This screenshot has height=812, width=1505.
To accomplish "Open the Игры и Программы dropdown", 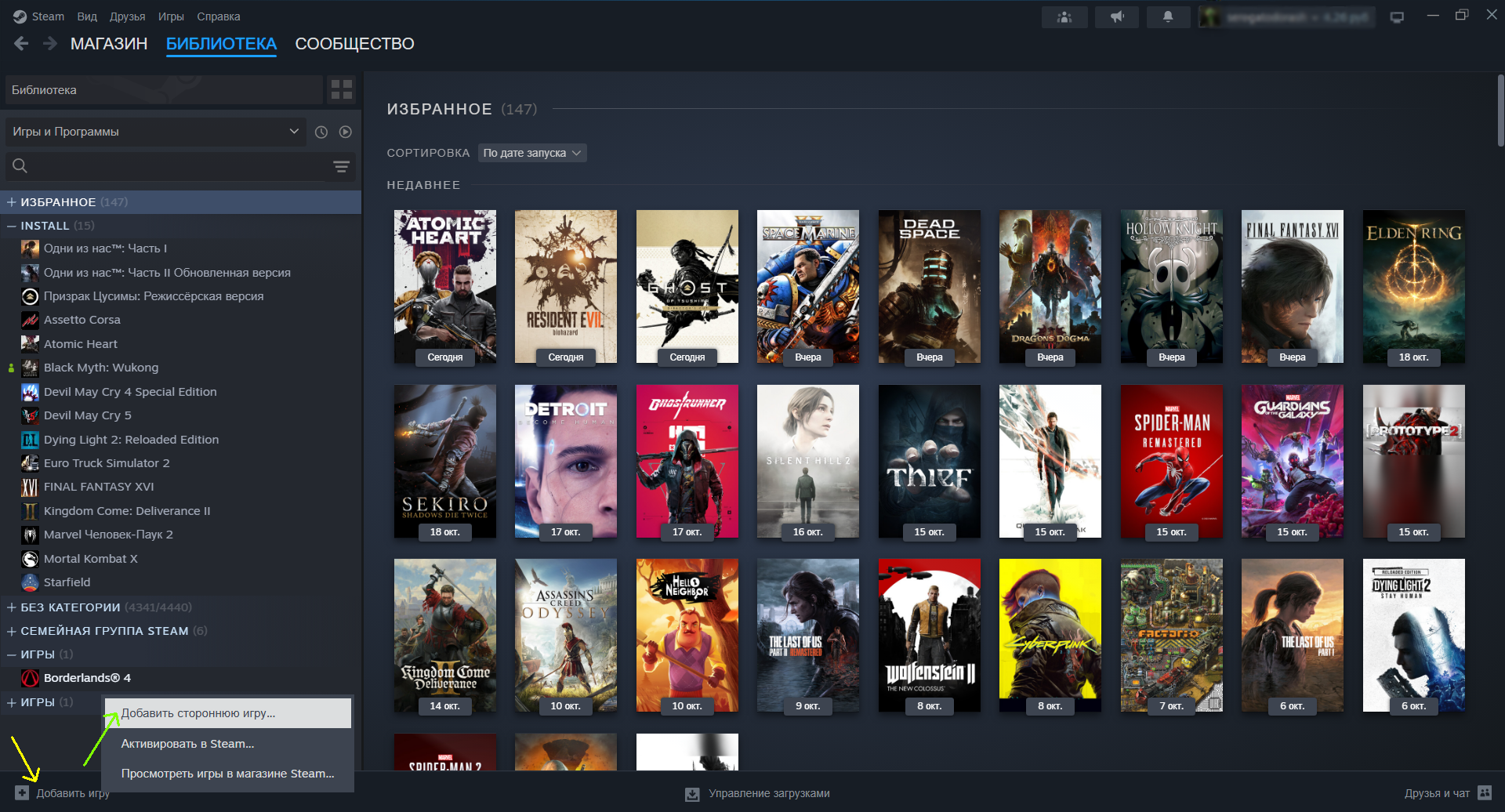I will click(155, 132).
